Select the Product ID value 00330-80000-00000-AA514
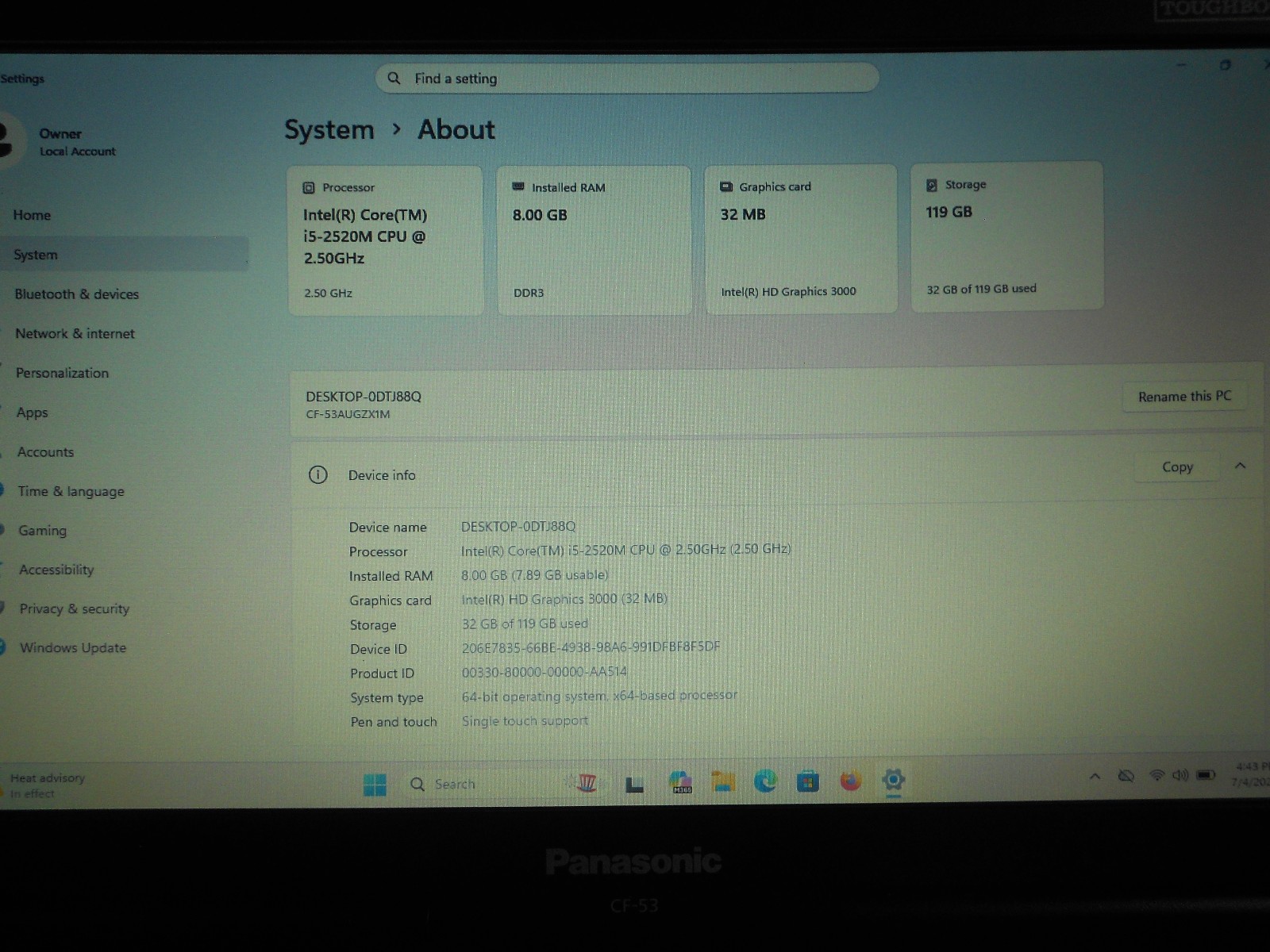The width and height of the screenshot is (1270, 952). point(544,672)
